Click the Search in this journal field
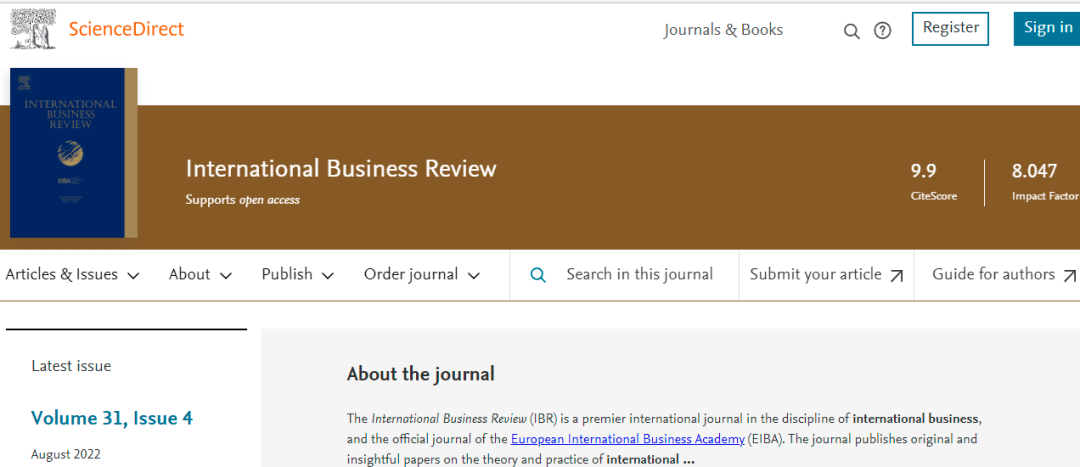 (639, 275)
